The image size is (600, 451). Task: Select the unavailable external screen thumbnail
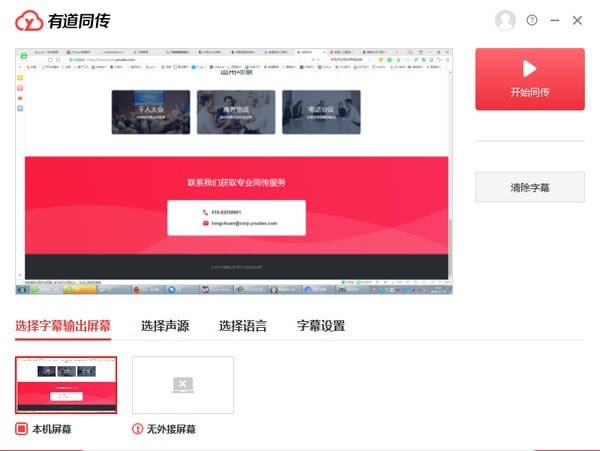183,385
